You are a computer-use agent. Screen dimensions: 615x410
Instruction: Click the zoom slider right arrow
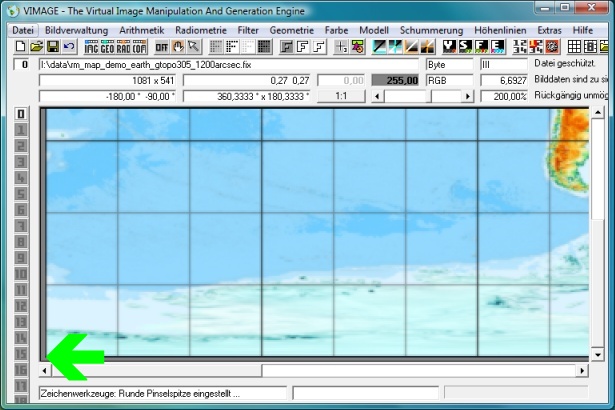tap(466, 96)
